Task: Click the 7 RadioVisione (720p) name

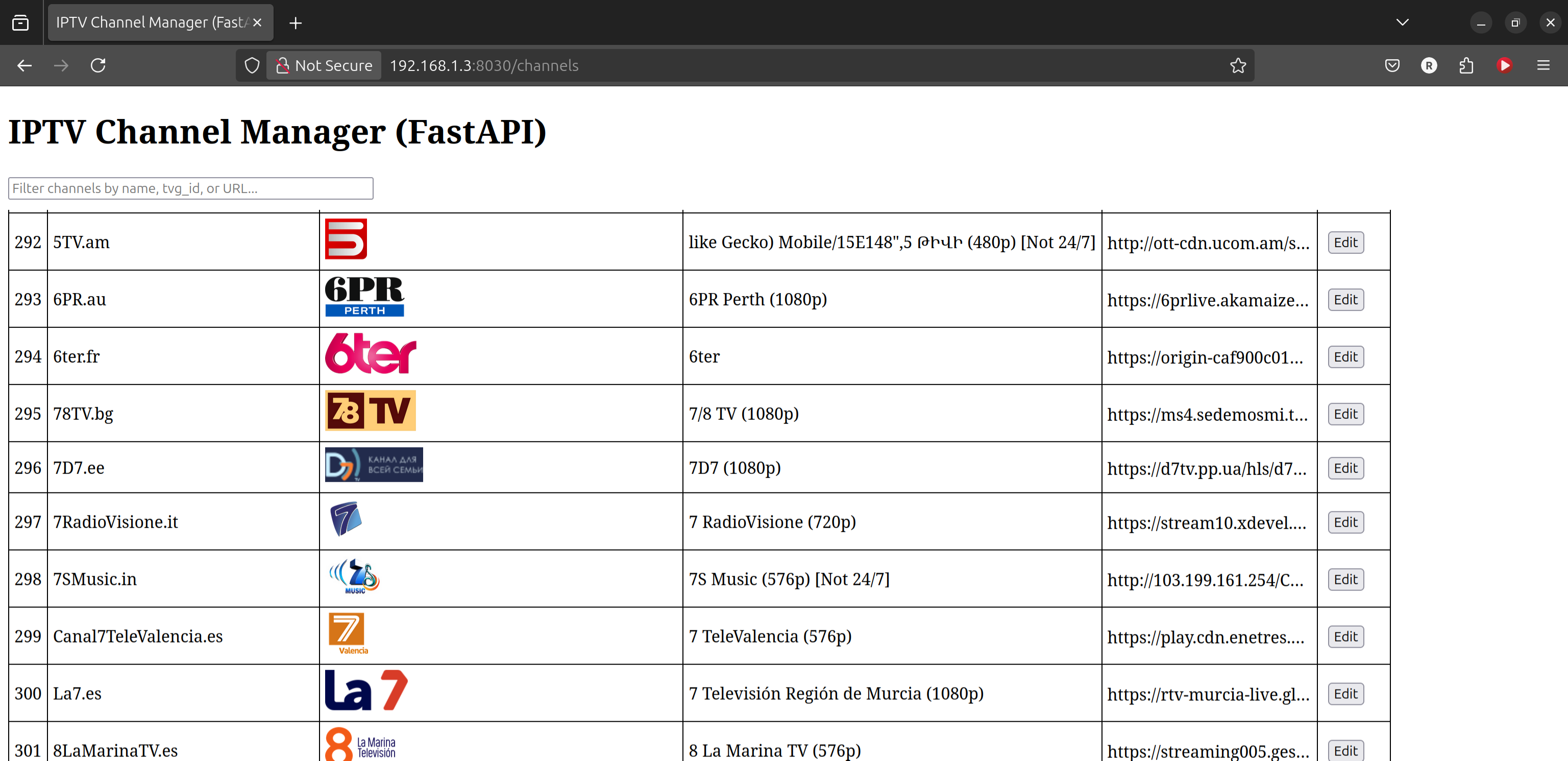Action: click(772, 522)
